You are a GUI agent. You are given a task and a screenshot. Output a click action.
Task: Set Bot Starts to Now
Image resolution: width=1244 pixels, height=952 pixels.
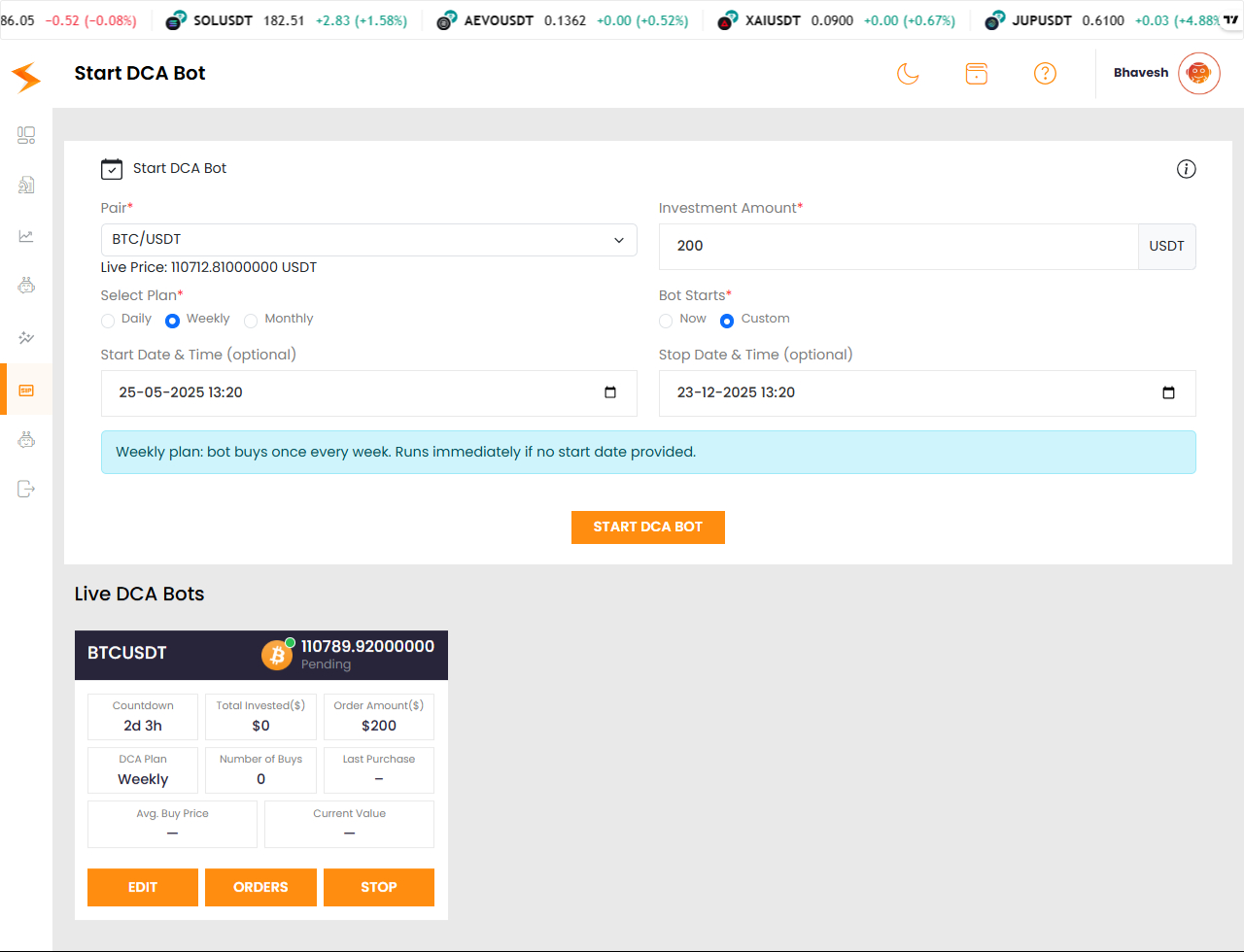tap(666, 321)
